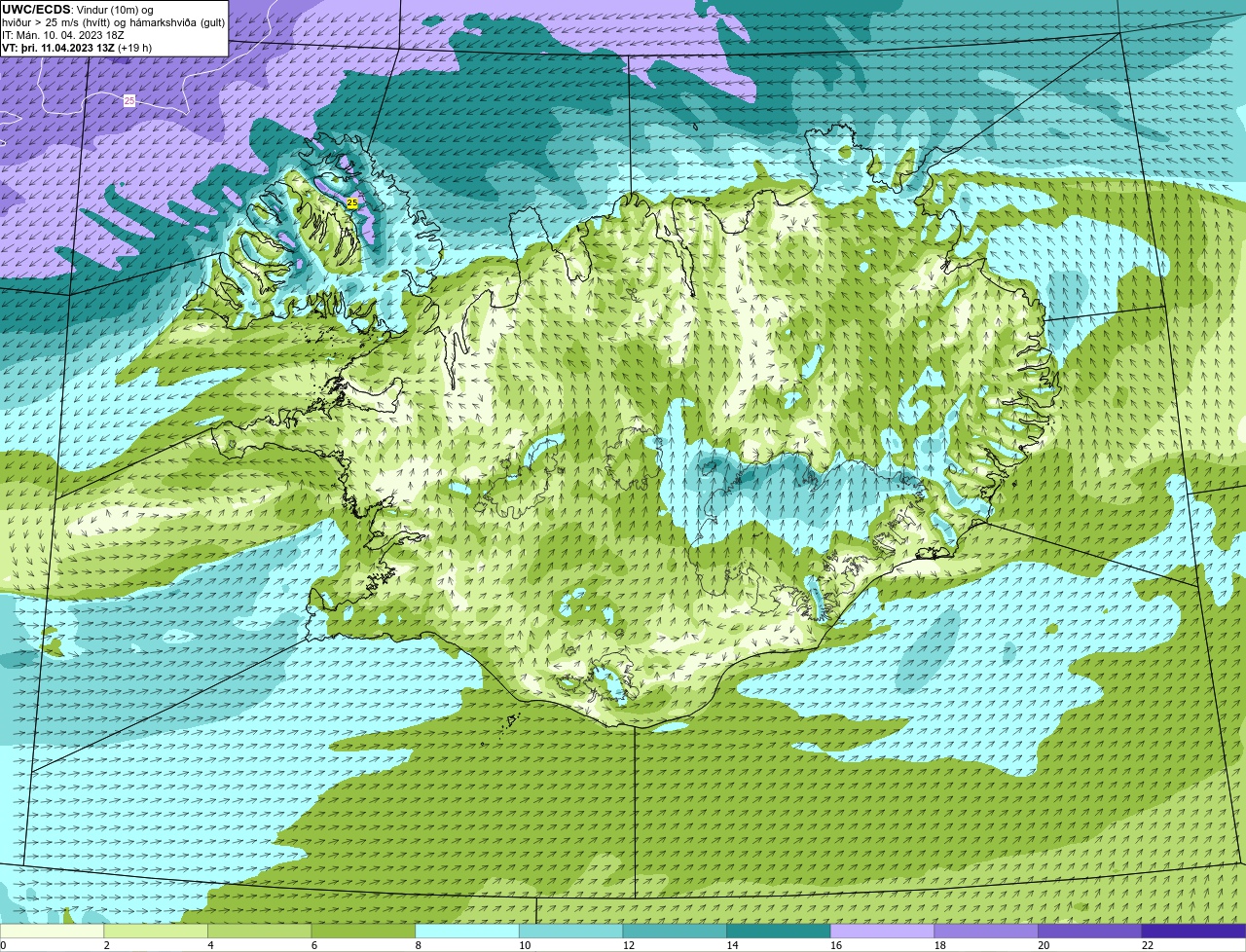Click the initial time 'IT: Mán. 10. 04. 2023 18Z'
The width and height of the screenshot is (1246, 952).
click(x=62, y=35)
